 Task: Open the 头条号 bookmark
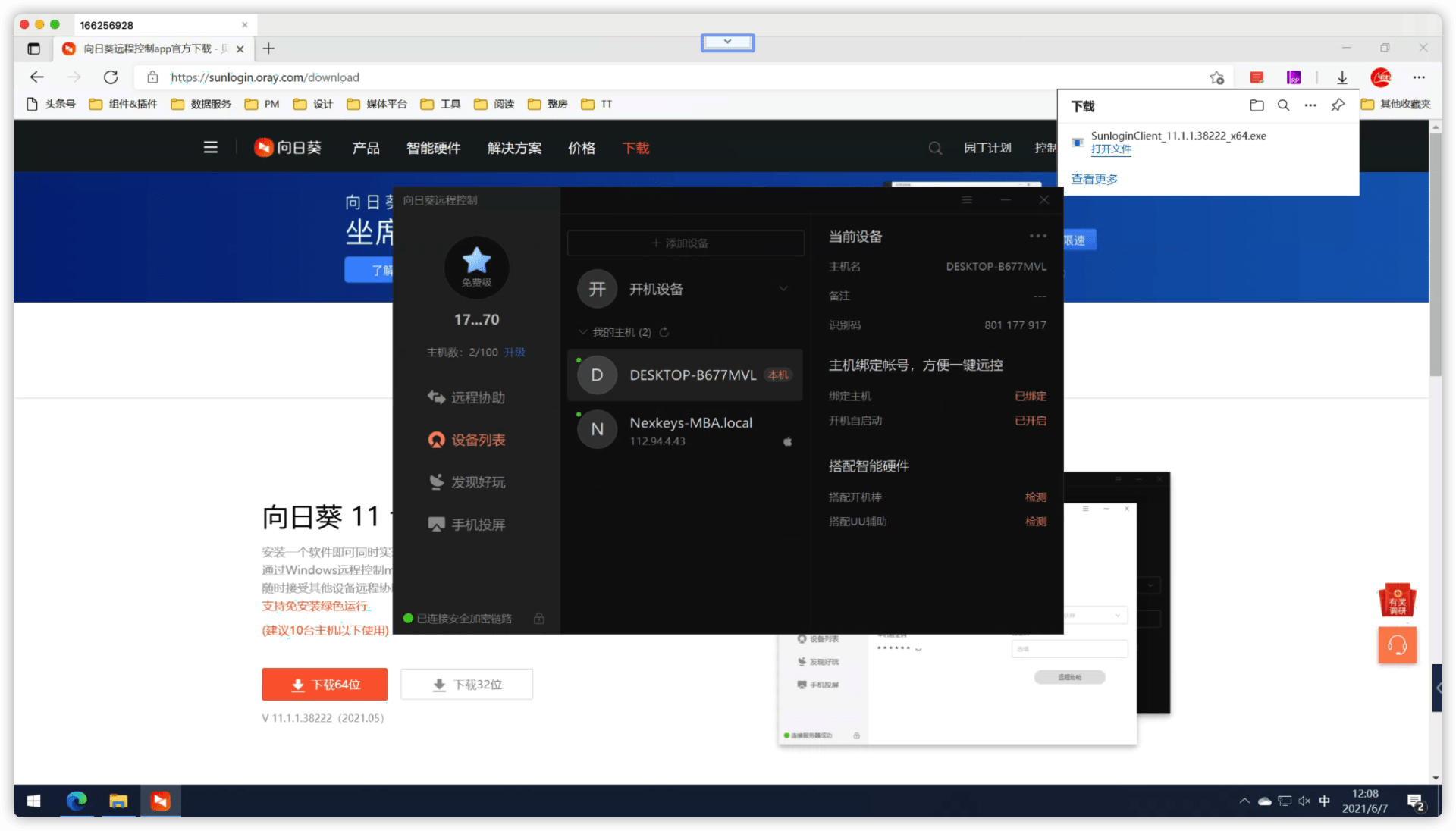(x=51, y=104)
